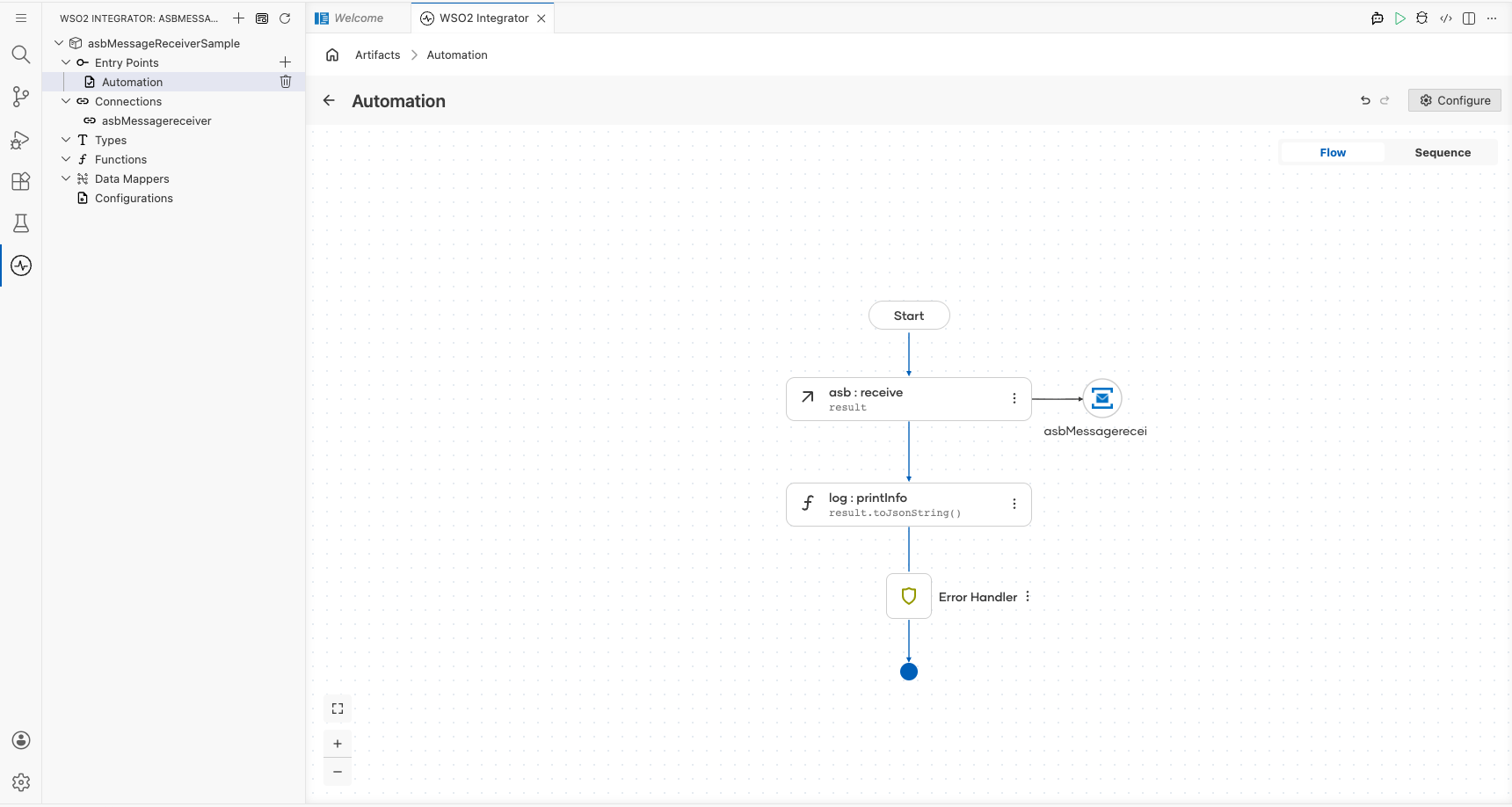Image resolution: width=1512 pixels, height=807 pixels.
Task: Add a new entry point
Action: [x=285, y=62]
